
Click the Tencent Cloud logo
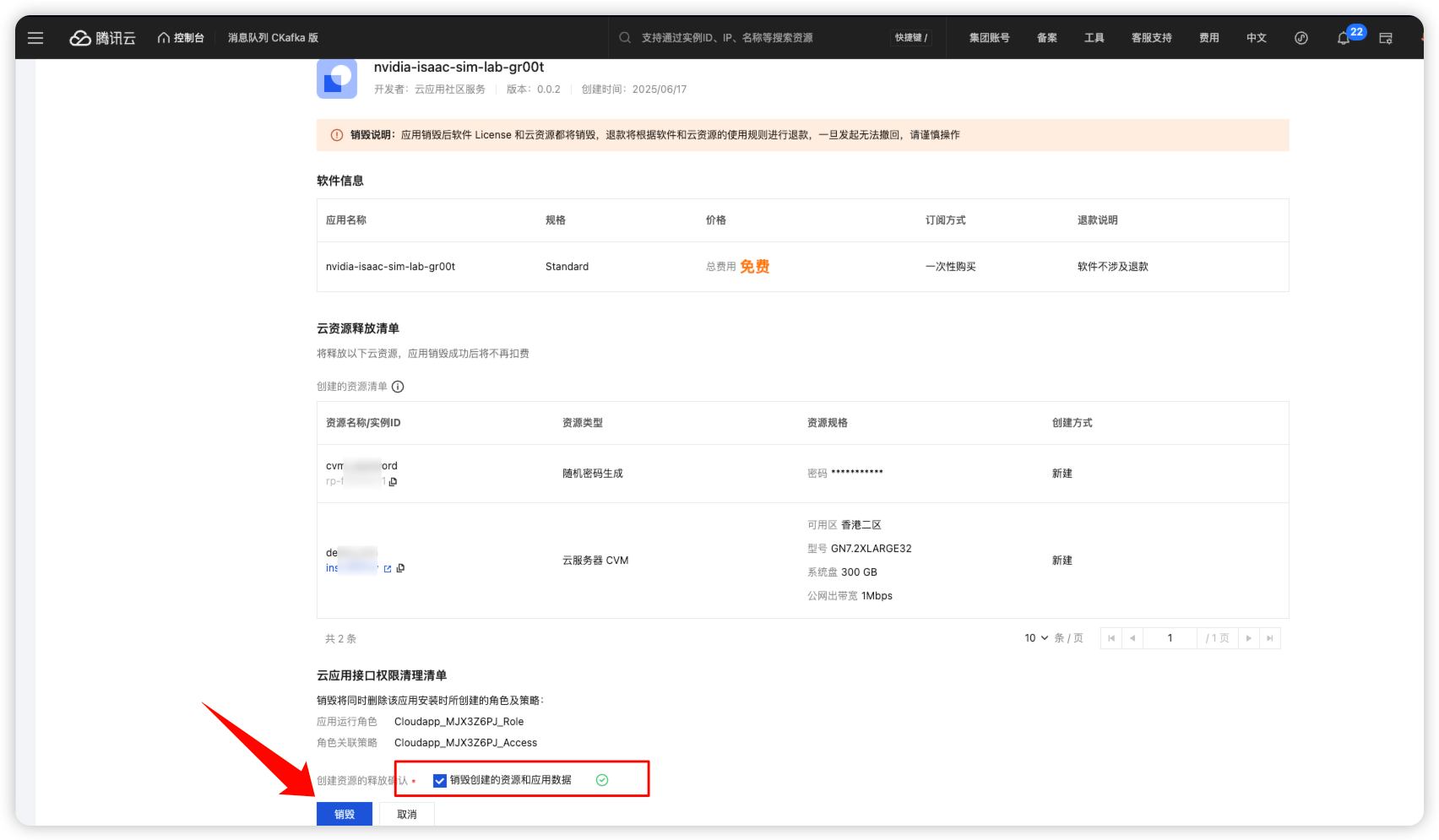(102, 38)
